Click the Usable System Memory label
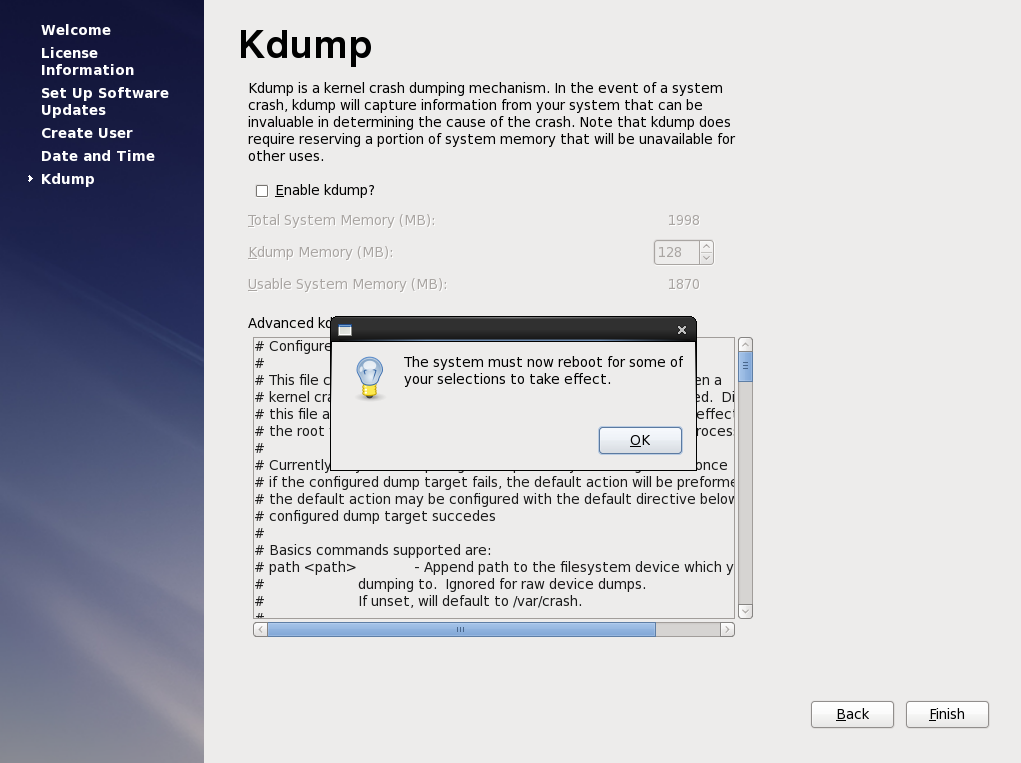The image size is (1021, 763). pos(347,284)
